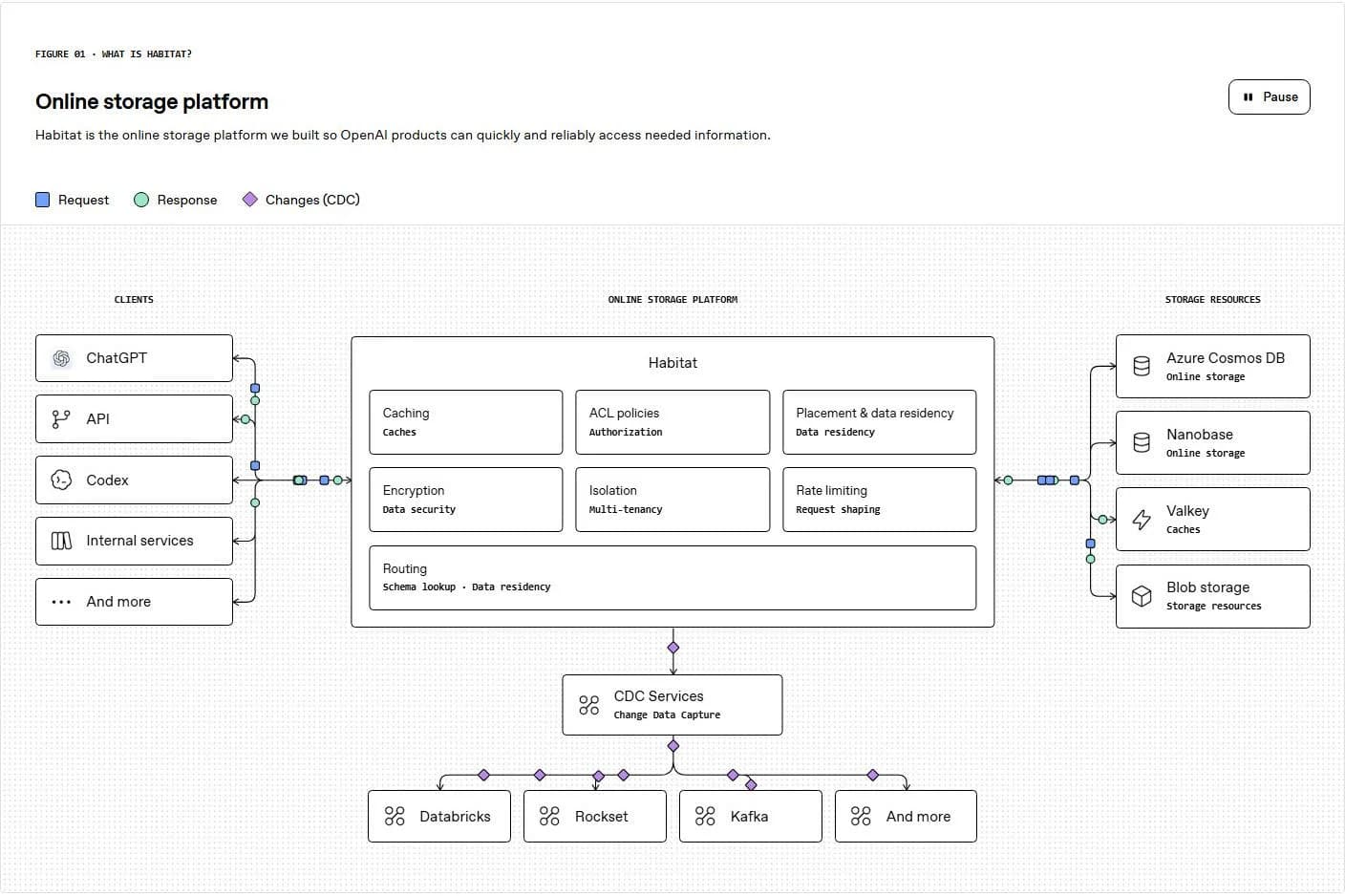The width and height of the screenshot is (1345, 896).
Task: Click the Internal services books icon
Action: coord(61,541)
